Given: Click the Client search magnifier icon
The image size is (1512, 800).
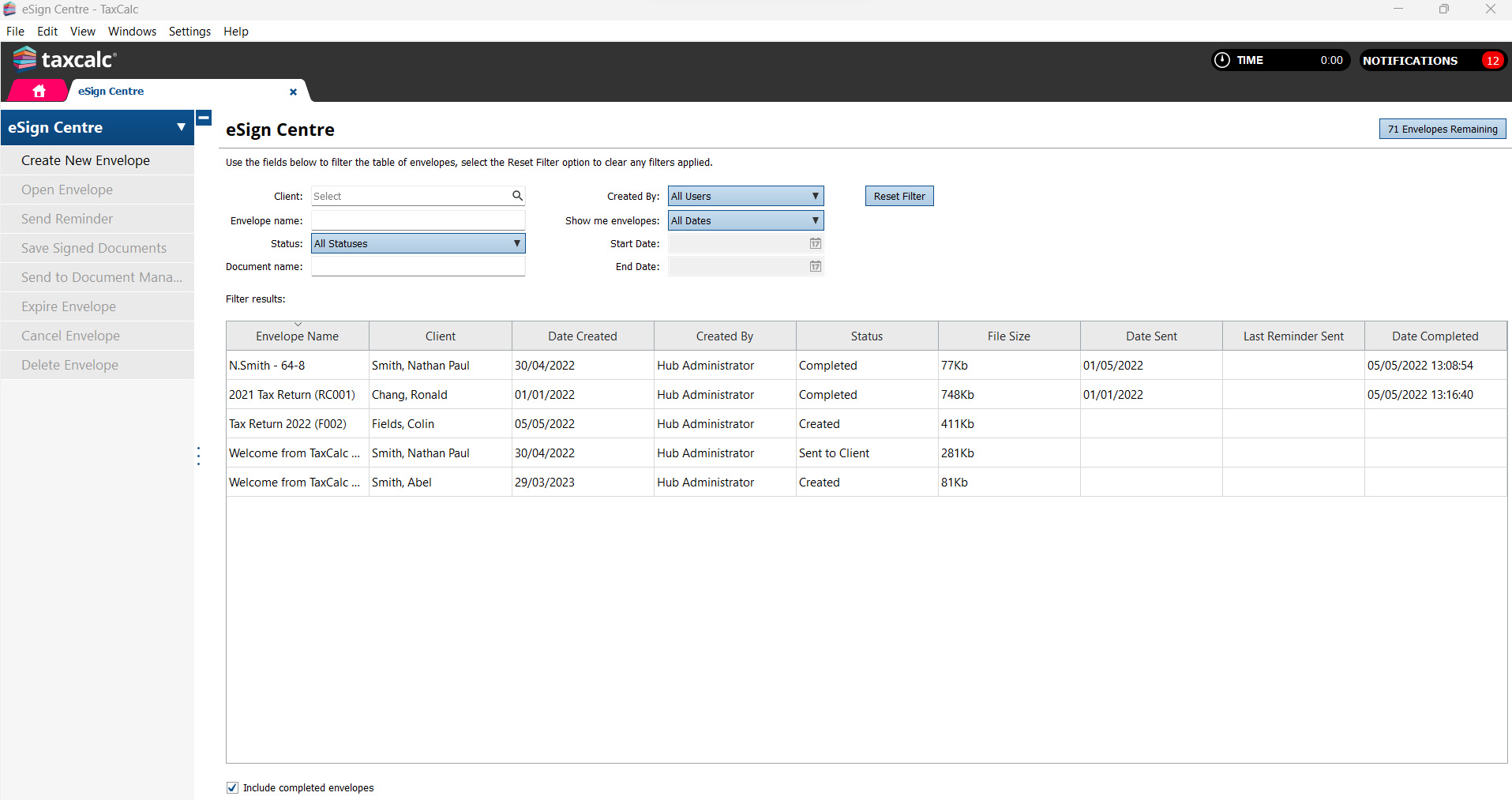Looking at the screenshot, I should (517, 196).
